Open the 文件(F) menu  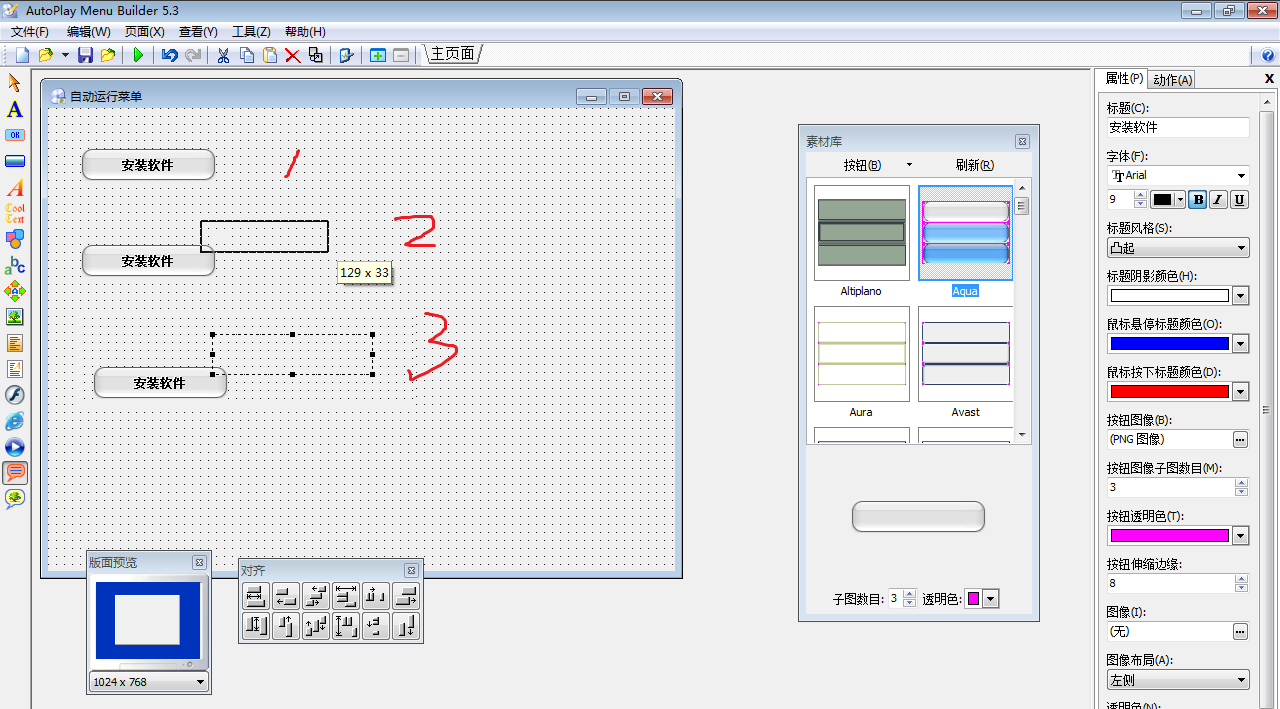(30, 32)
